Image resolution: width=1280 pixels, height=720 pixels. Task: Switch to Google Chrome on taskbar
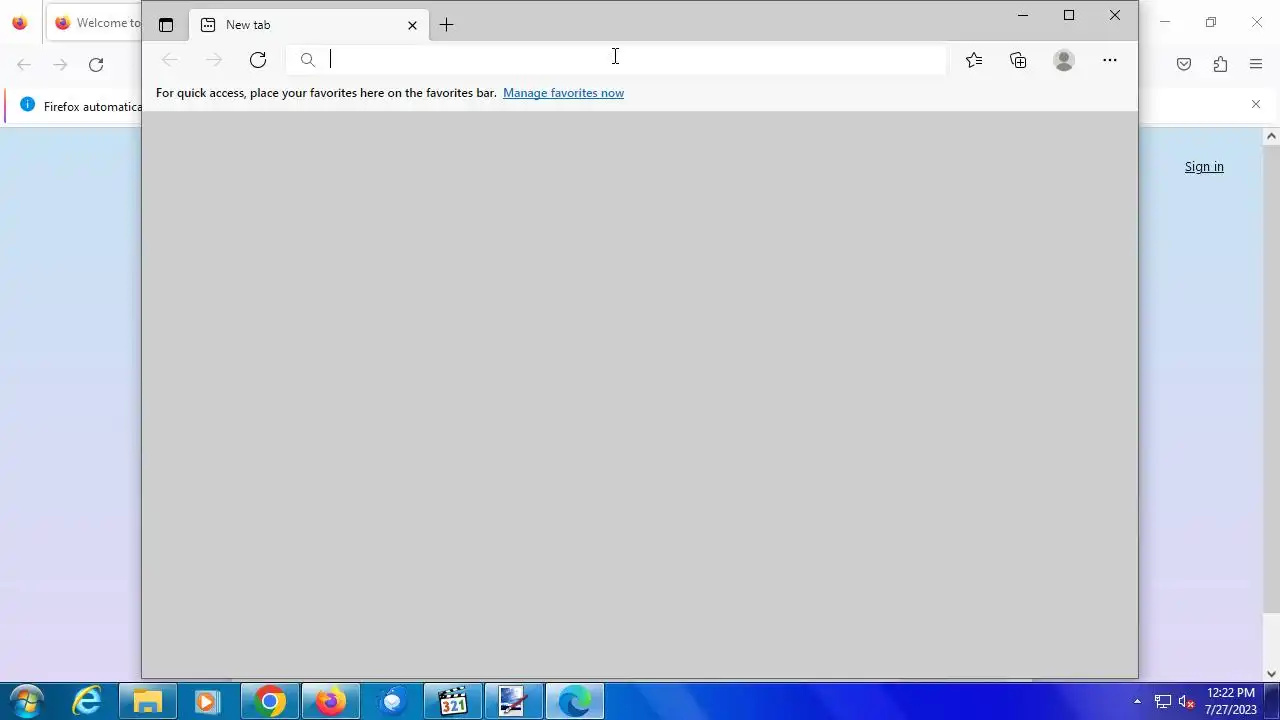270,702
